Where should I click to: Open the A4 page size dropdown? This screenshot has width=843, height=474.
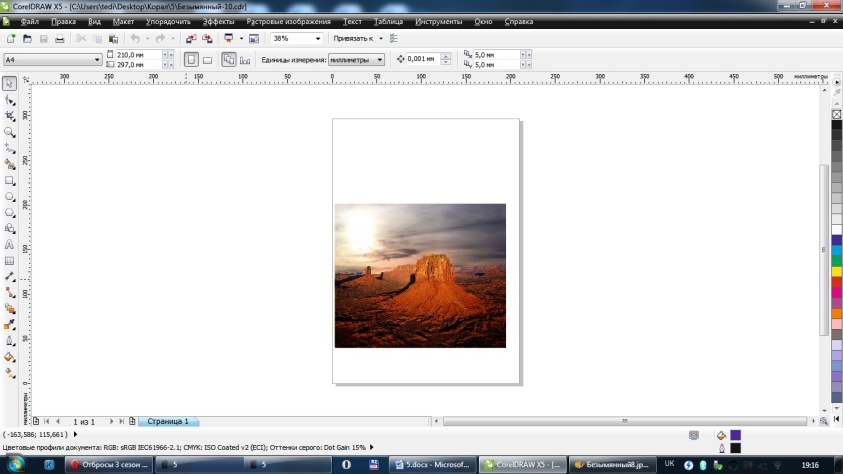tap(97, 60)
